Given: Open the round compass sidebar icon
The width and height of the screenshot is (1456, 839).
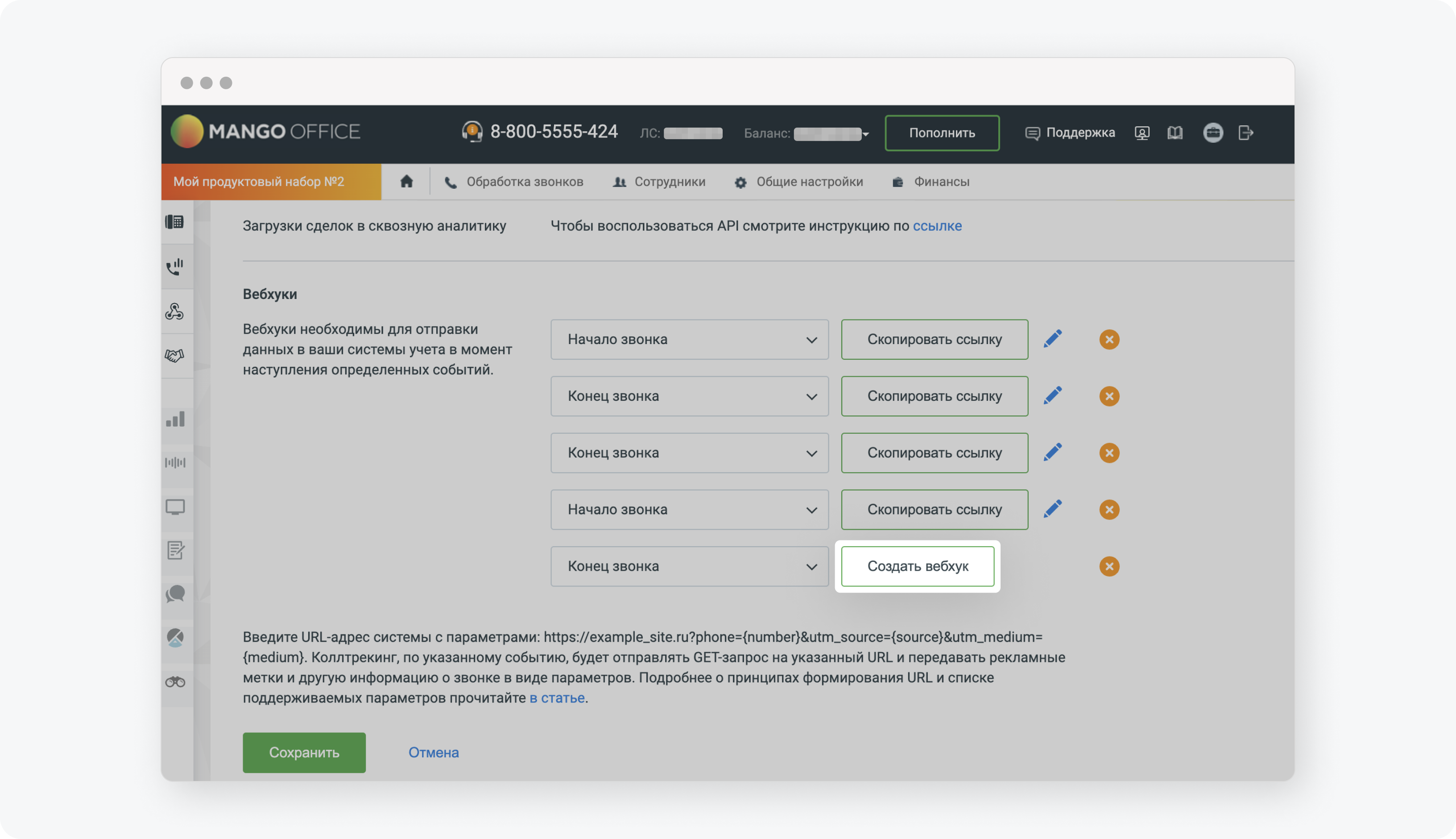Looking at the screenshot, I should tap(175, 638).
